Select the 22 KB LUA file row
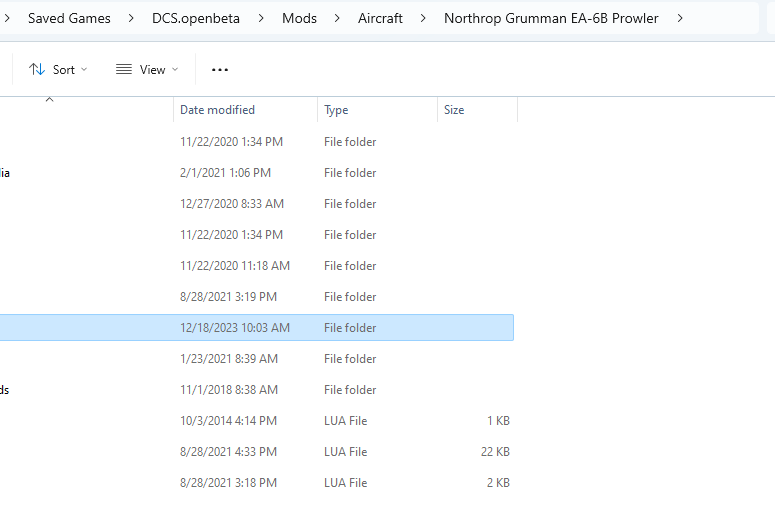Image resolution: width=775 pixels, height=513 pixels. 257,452
